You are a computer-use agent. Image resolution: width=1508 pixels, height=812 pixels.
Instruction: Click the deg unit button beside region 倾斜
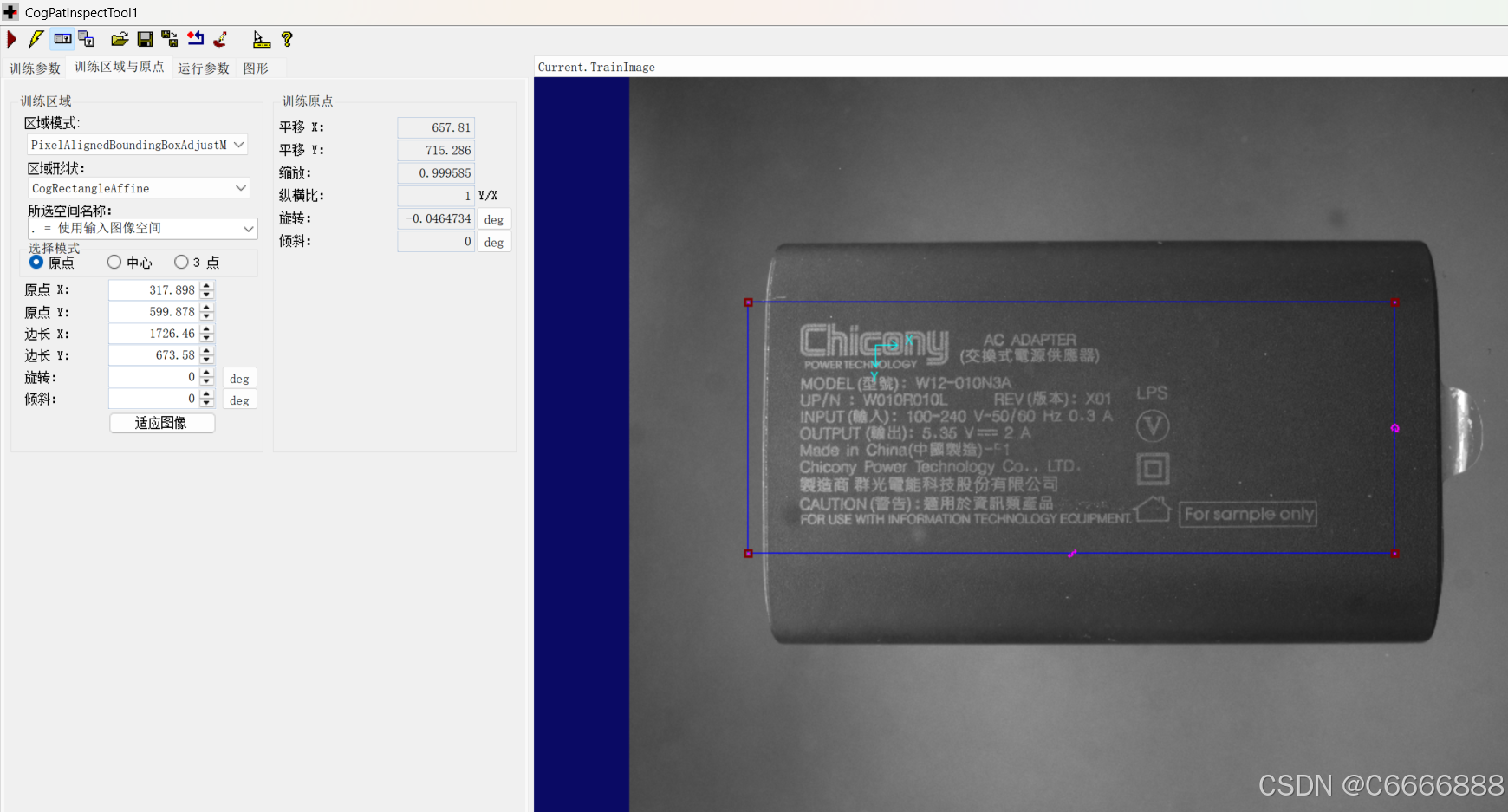[x=239, y=400]
